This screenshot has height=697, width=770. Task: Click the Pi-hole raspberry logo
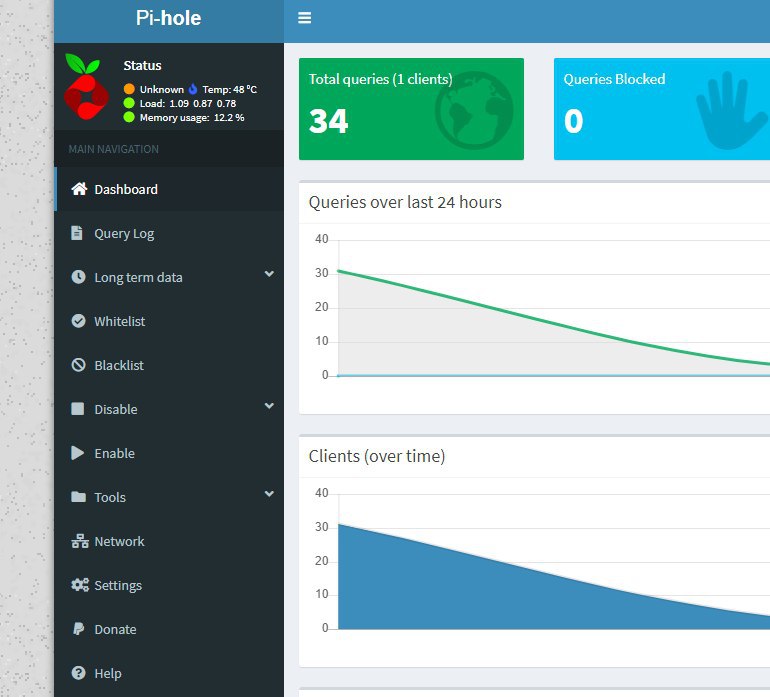(86, 86)
